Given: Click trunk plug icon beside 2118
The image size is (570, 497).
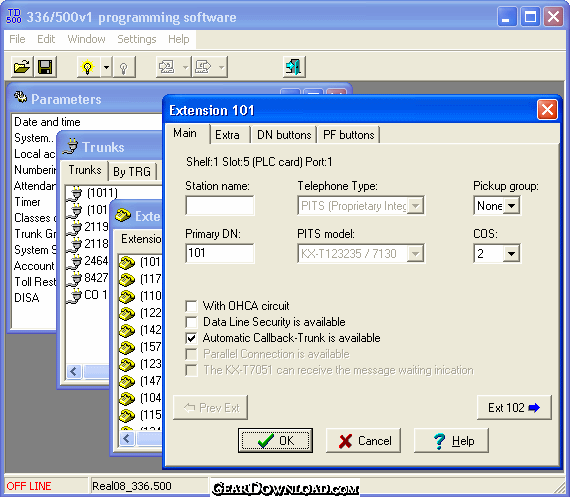Looking at the screenshot, I should point(76,244).
